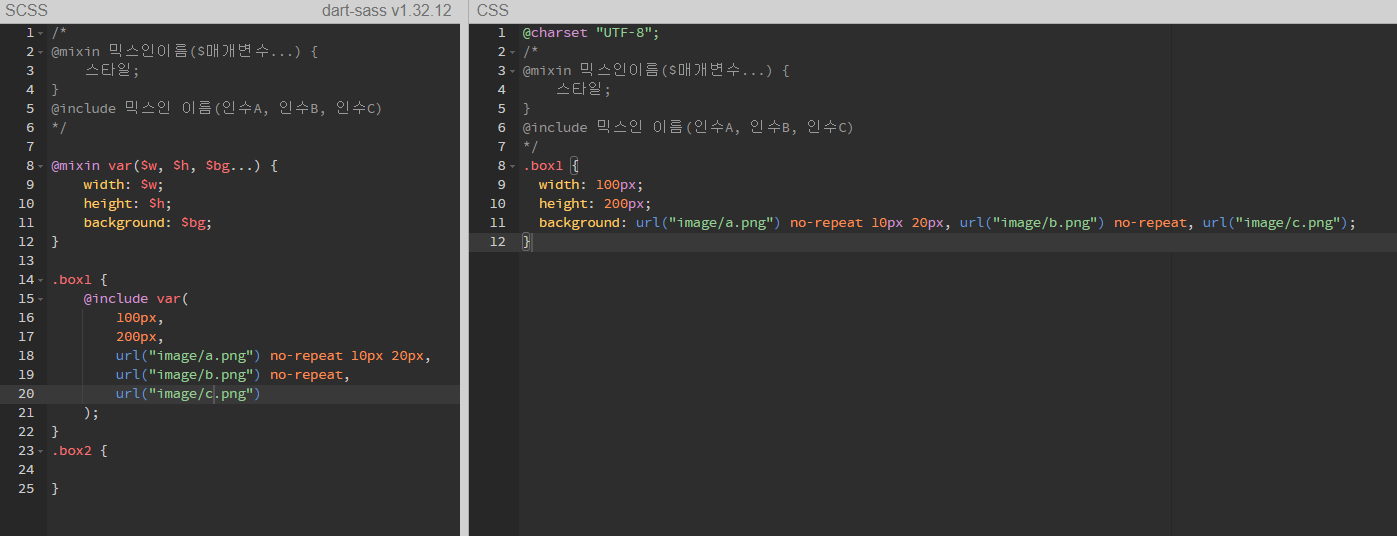Click line number 24 in the SCSS gutter
The width and height of the screenshot is (1397, 536).
coord(26,470)
